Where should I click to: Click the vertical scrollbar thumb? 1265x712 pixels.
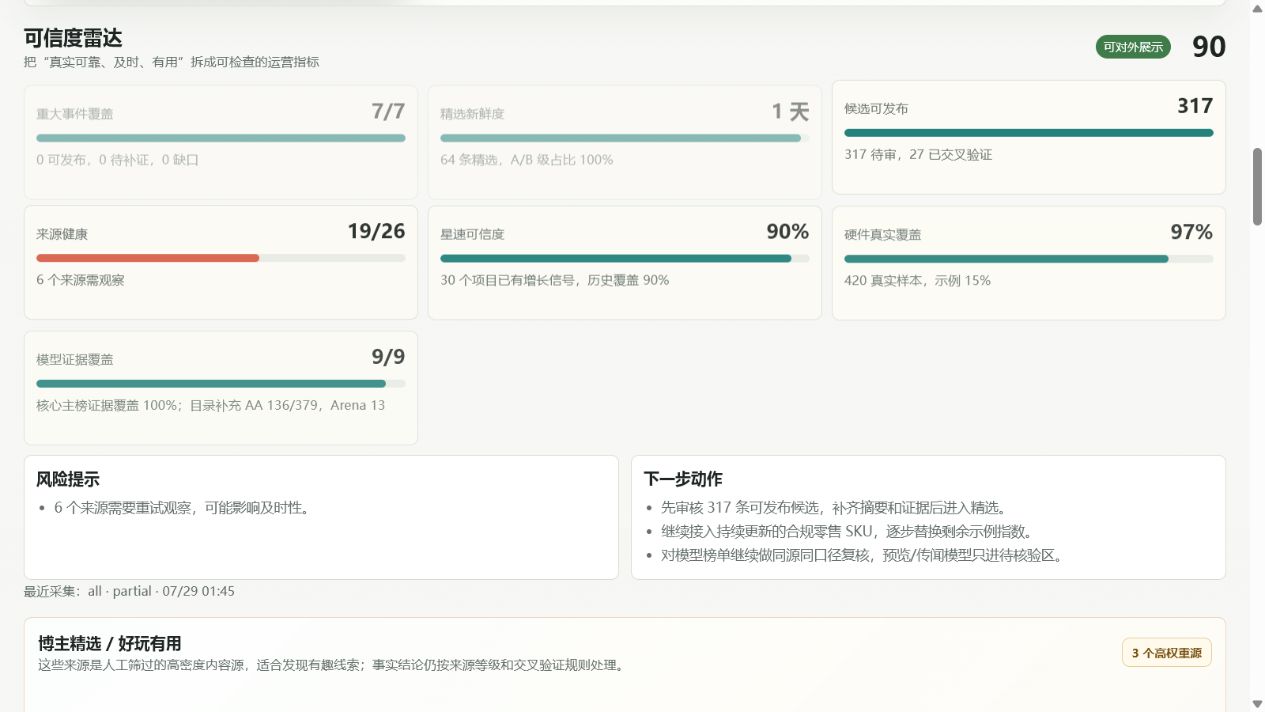1257,187
